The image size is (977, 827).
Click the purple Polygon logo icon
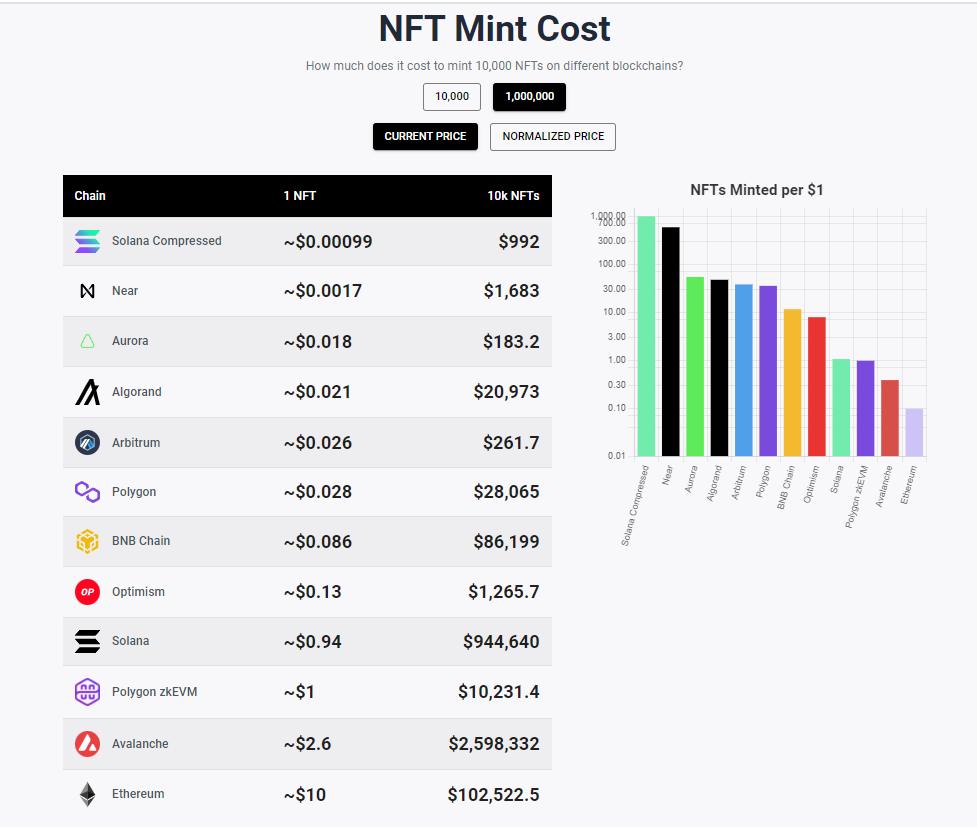(87, 492)
